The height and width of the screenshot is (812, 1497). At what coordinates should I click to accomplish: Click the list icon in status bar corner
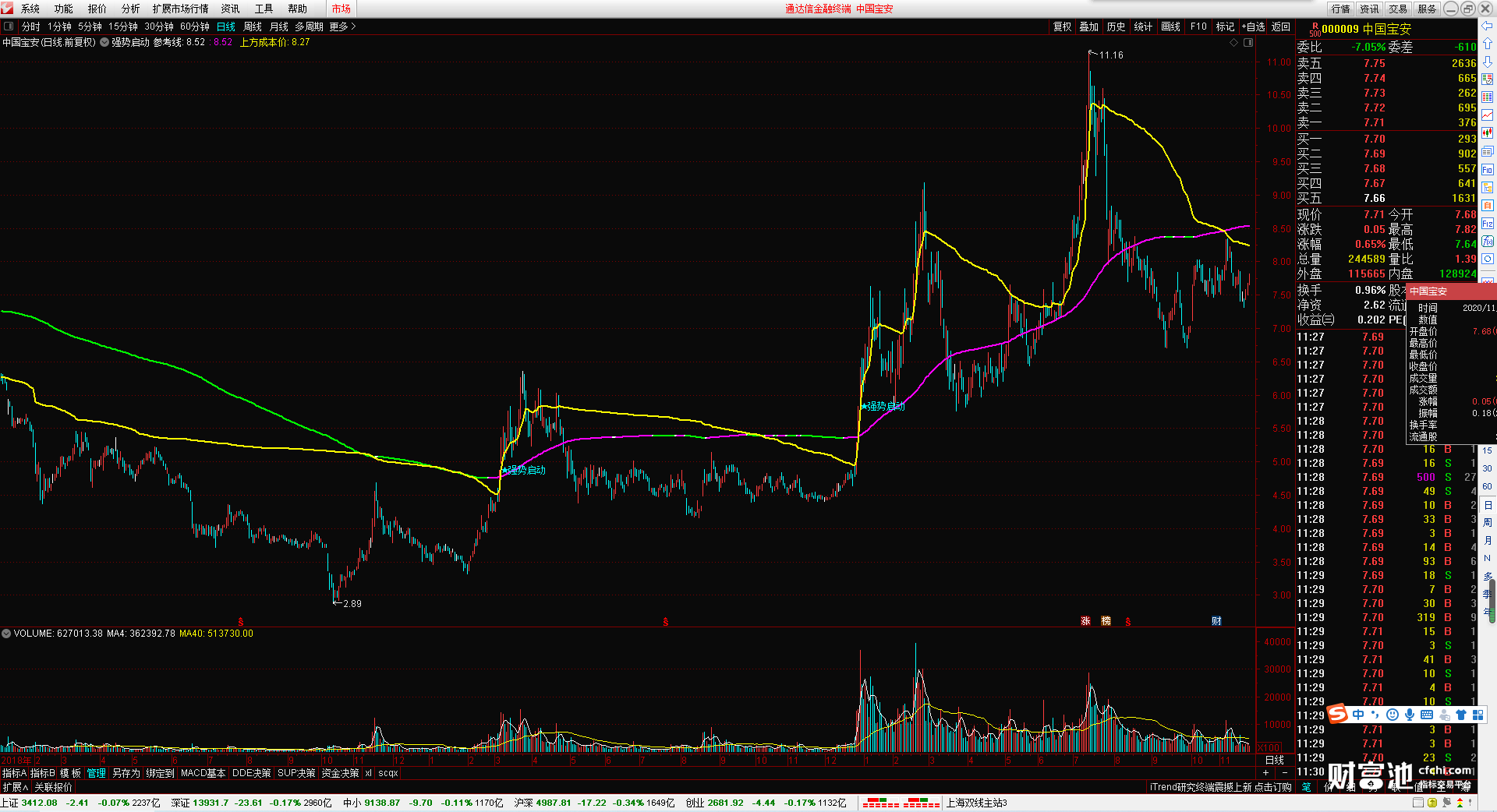tap(1419, 803)
